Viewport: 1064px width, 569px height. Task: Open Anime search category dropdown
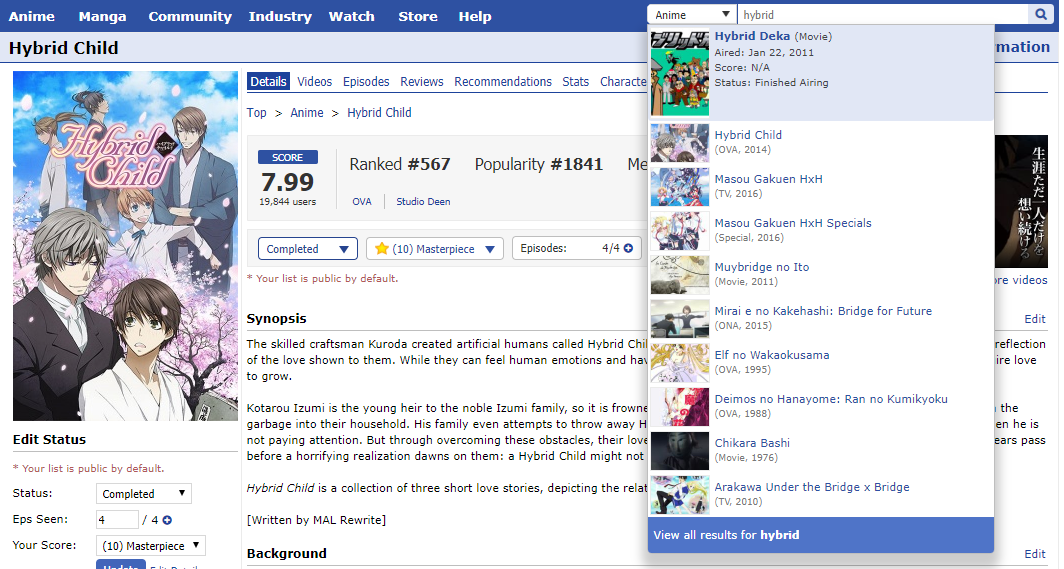tap(692, 15)
